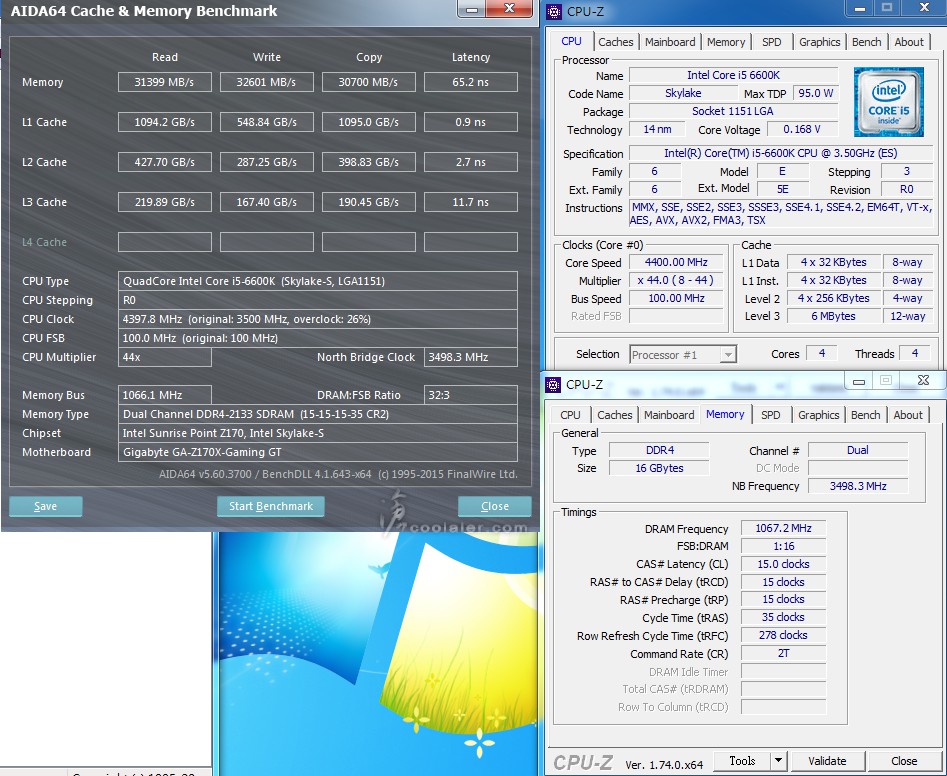Click the CPU Type field in AIDA64
Image resolution: width=947 pixels, height=776 pixels.
click(x=318, y=281)
